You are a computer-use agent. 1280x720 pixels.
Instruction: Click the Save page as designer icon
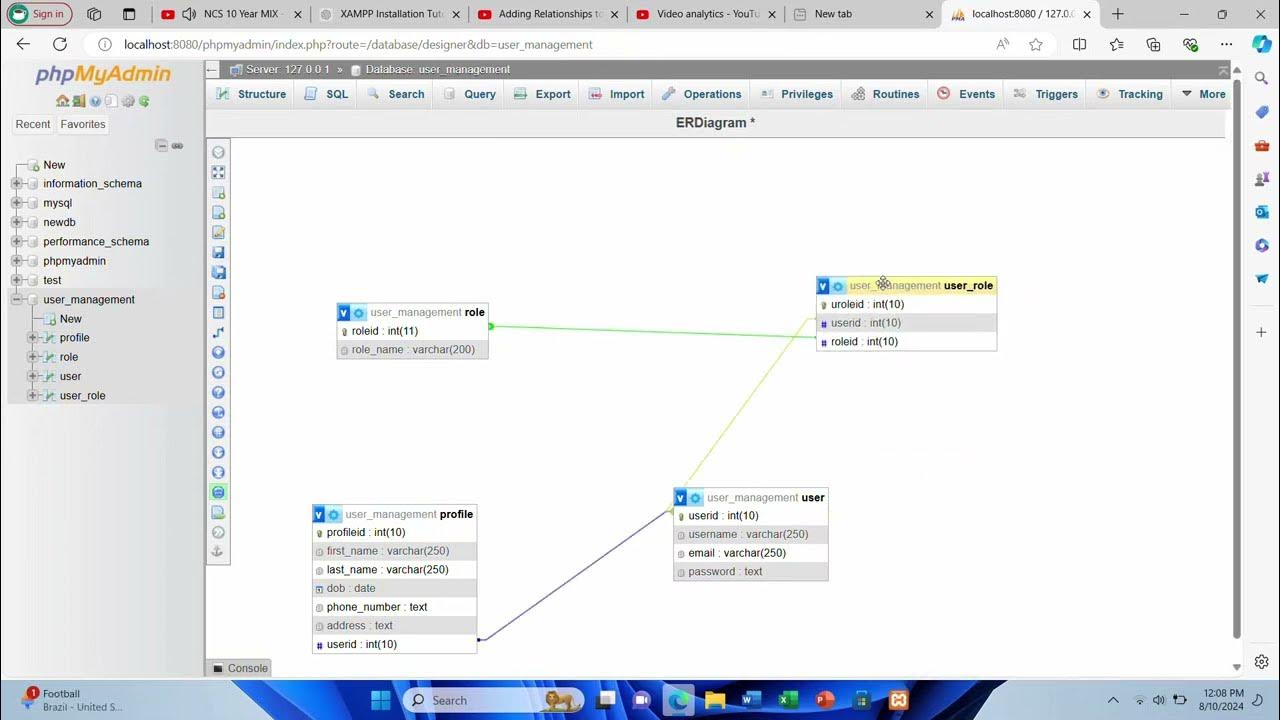point(218,272)
